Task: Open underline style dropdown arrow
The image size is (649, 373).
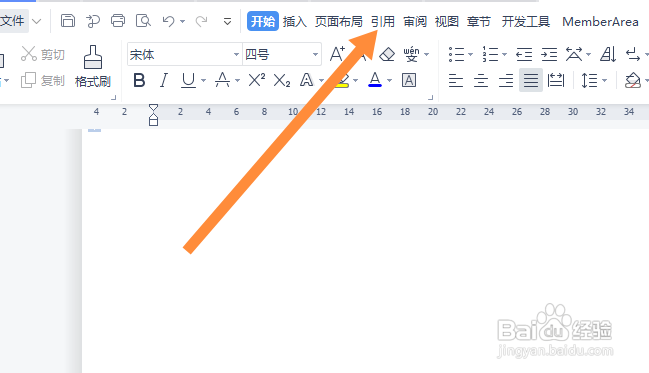Action: coord(203,80)
